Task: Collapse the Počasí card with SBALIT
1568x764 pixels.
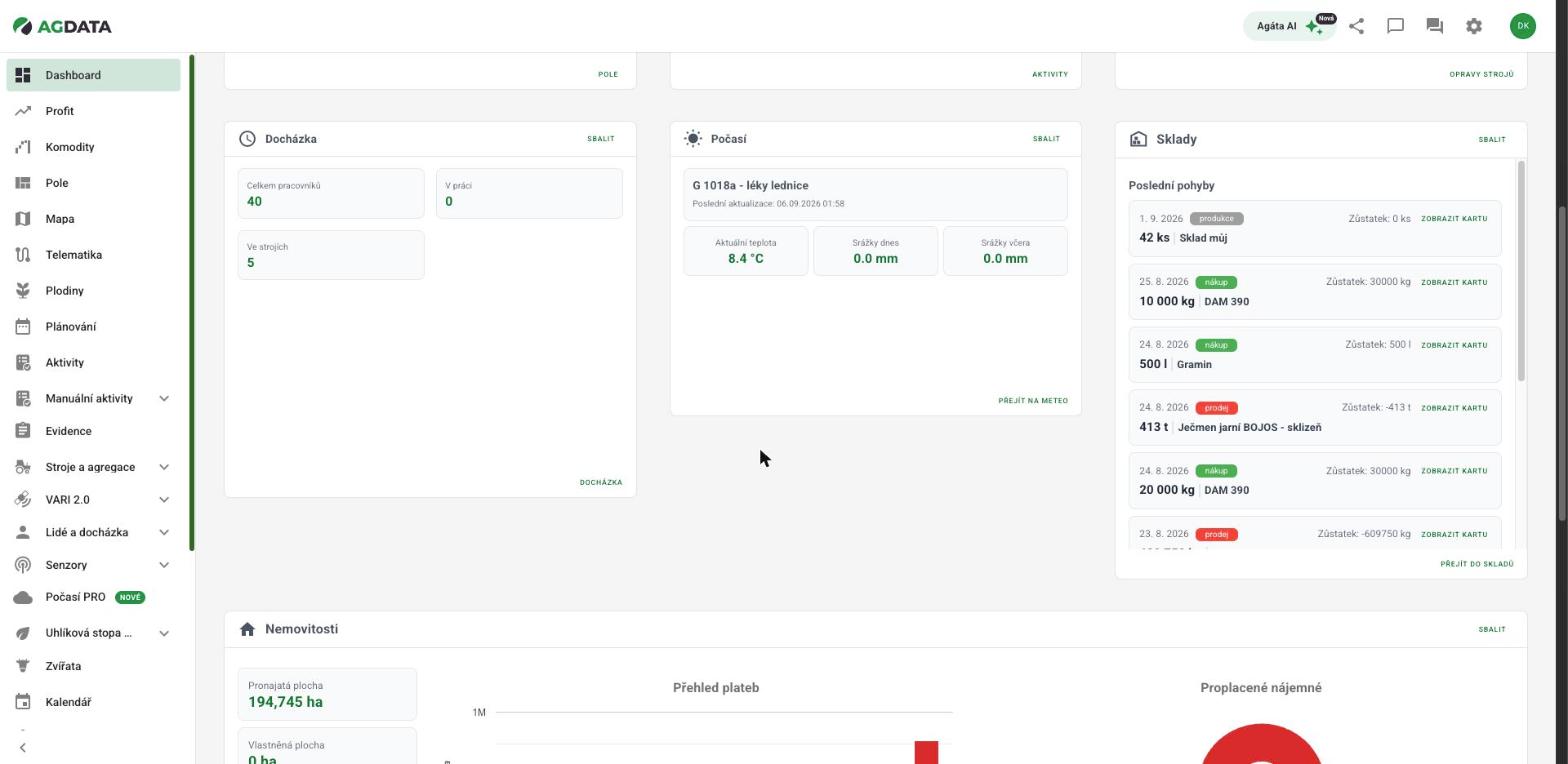Action: coord(1046,139)
